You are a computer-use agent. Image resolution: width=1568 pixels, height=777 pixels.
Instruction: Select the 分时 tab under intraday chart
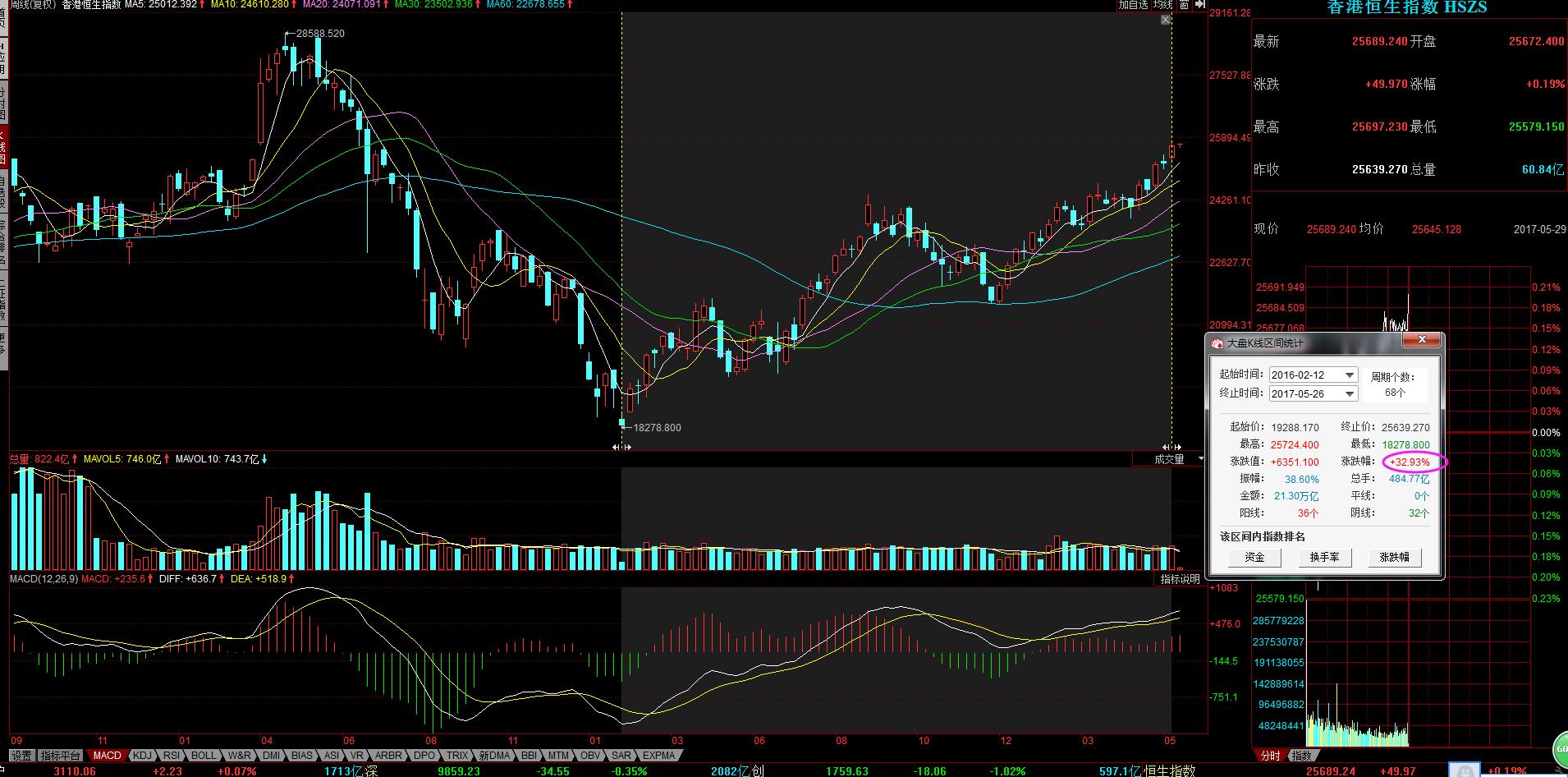pyautogui.click(x=1270, y=756)
